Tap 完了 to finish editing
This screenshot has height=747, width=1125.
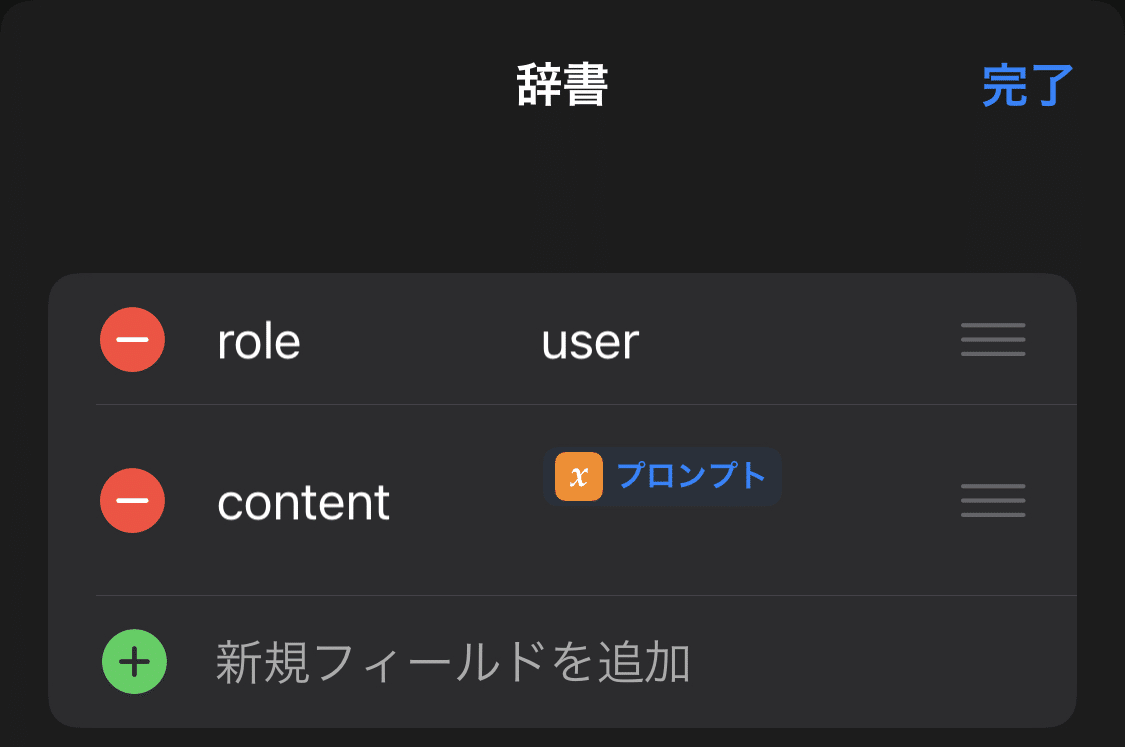pyautogui.click(x=1027, y=85)
